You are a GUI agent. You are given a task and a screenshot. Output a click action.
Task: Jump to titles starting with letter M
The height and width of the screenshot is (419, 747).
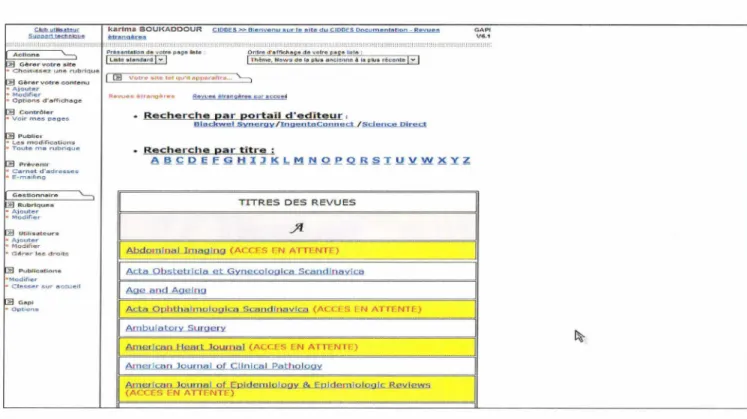pyautogui.click(x=299, y=160)
